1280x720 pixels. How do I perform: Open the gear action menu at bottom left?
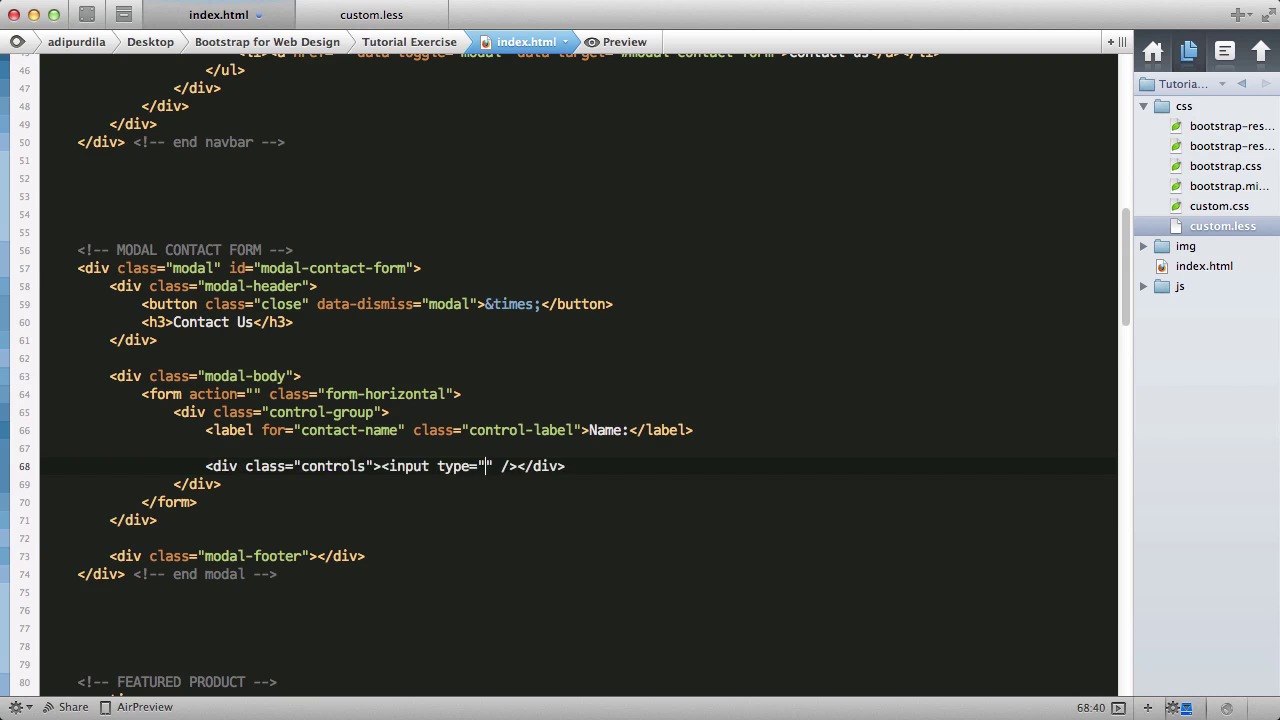pyautogui.click(x=20, y=707)
